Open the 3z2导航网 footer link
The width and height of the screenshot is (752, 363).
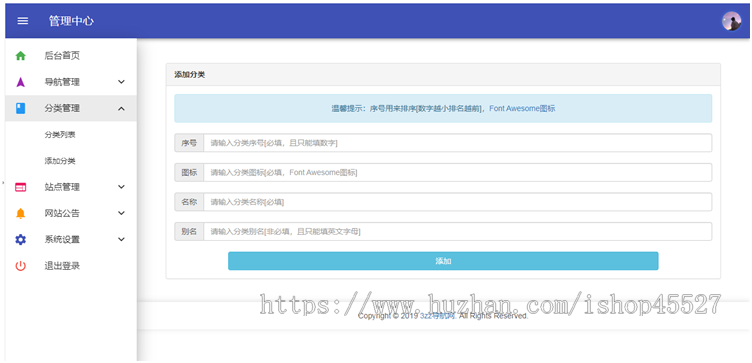(x=437, y=316)
